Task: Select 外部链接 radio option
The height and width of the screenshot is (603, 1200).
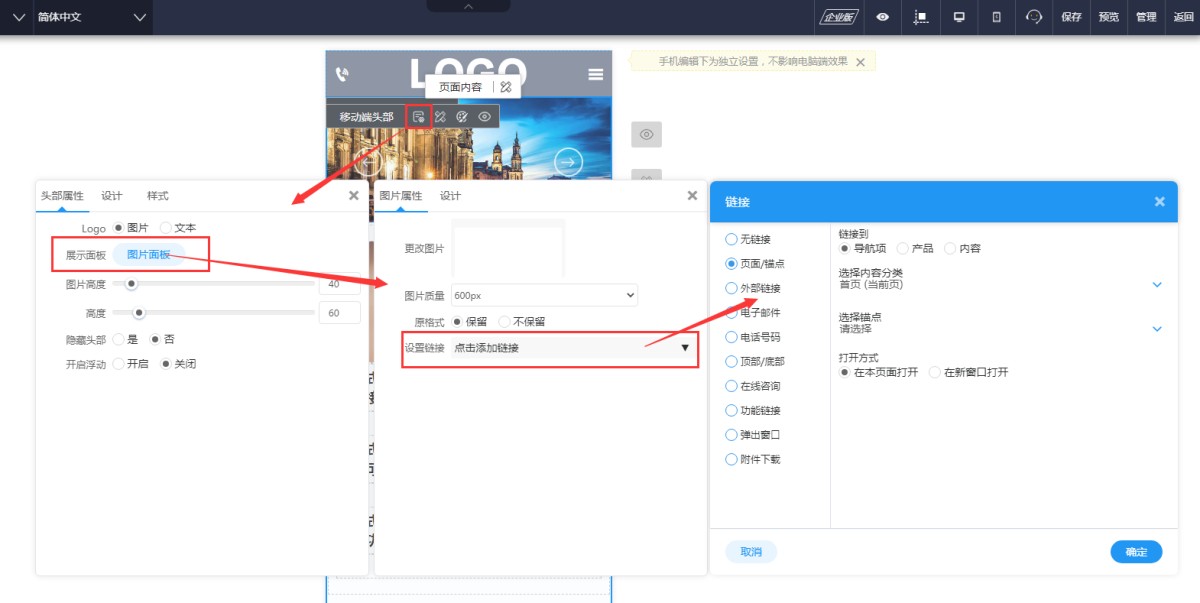Action: pos(731,288)
